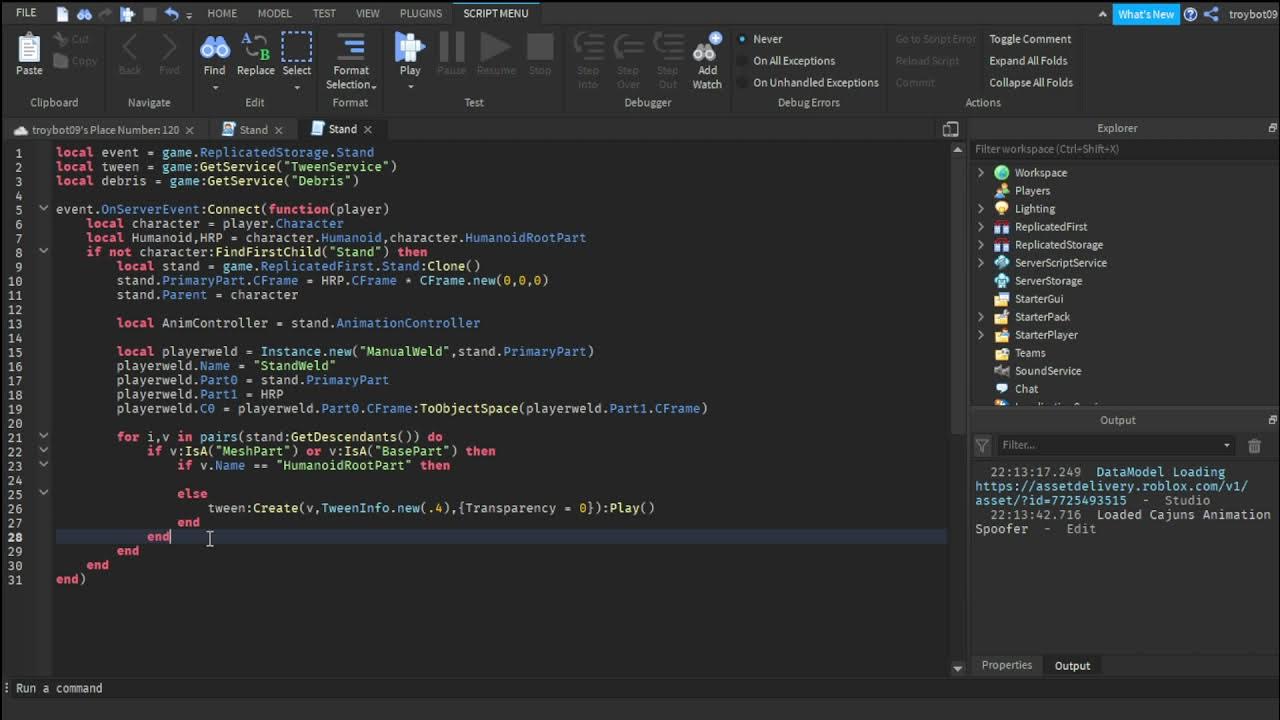The image size is (1280, 720).
Task: Switch to the TEST ribbon tab
Action: 324,14
